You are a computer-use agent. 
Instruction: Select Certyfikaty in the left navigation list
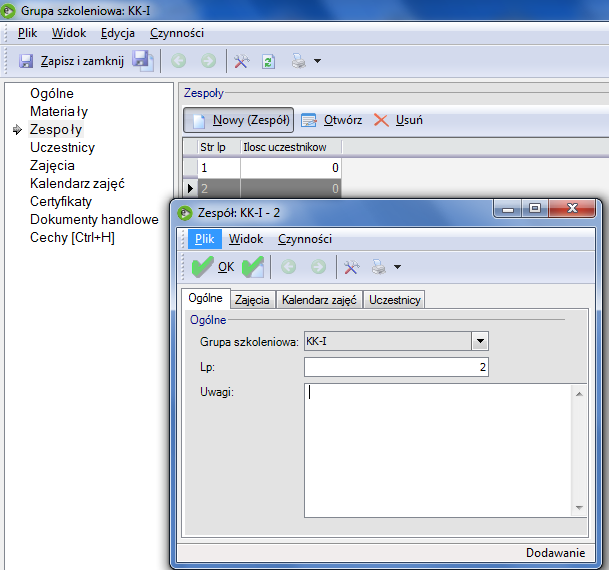pyautogui.click(x=61, y=201)
